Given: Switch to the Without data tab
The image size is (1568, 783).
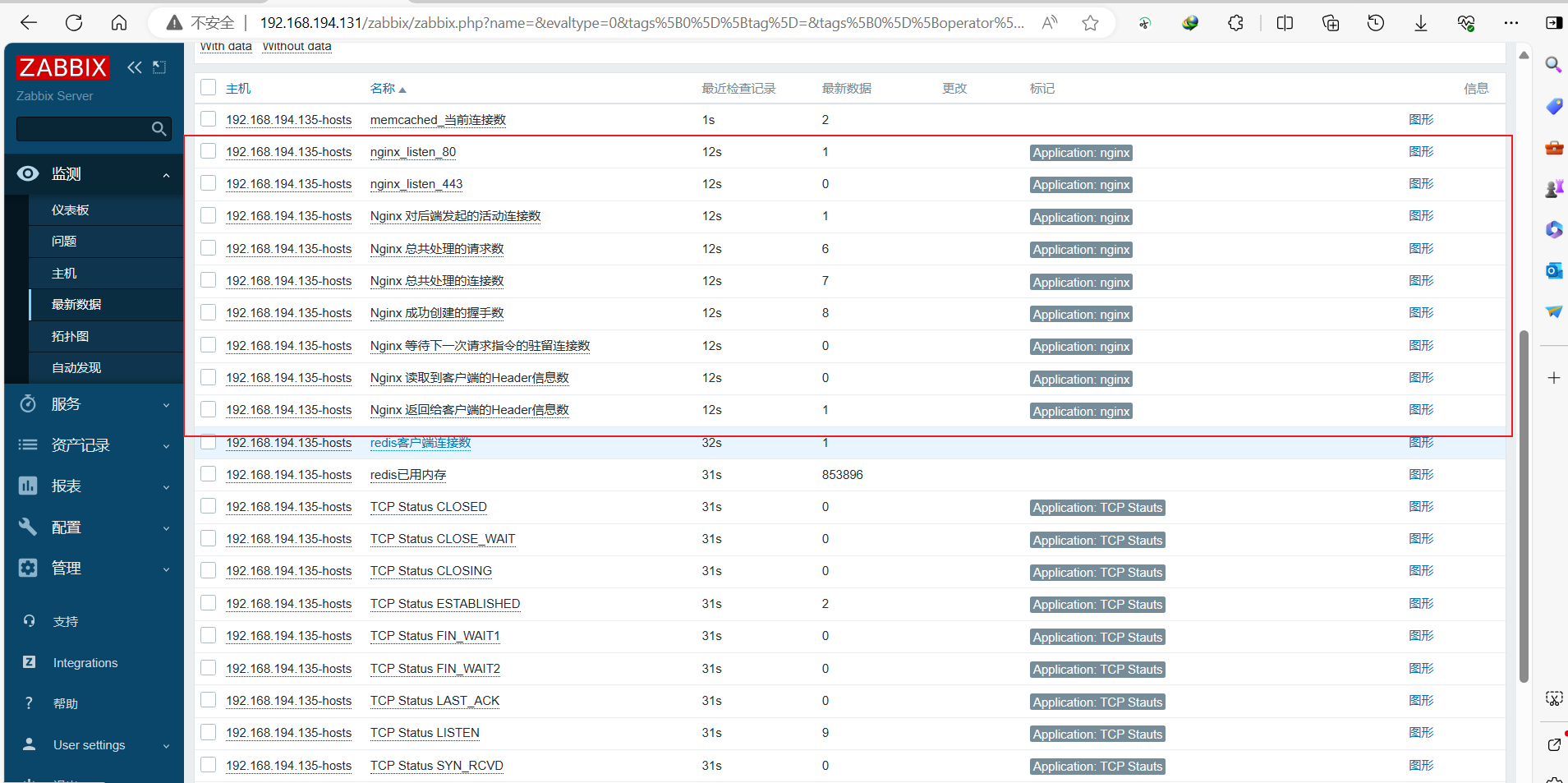Looking at the screenshot, I should (297, 47).
